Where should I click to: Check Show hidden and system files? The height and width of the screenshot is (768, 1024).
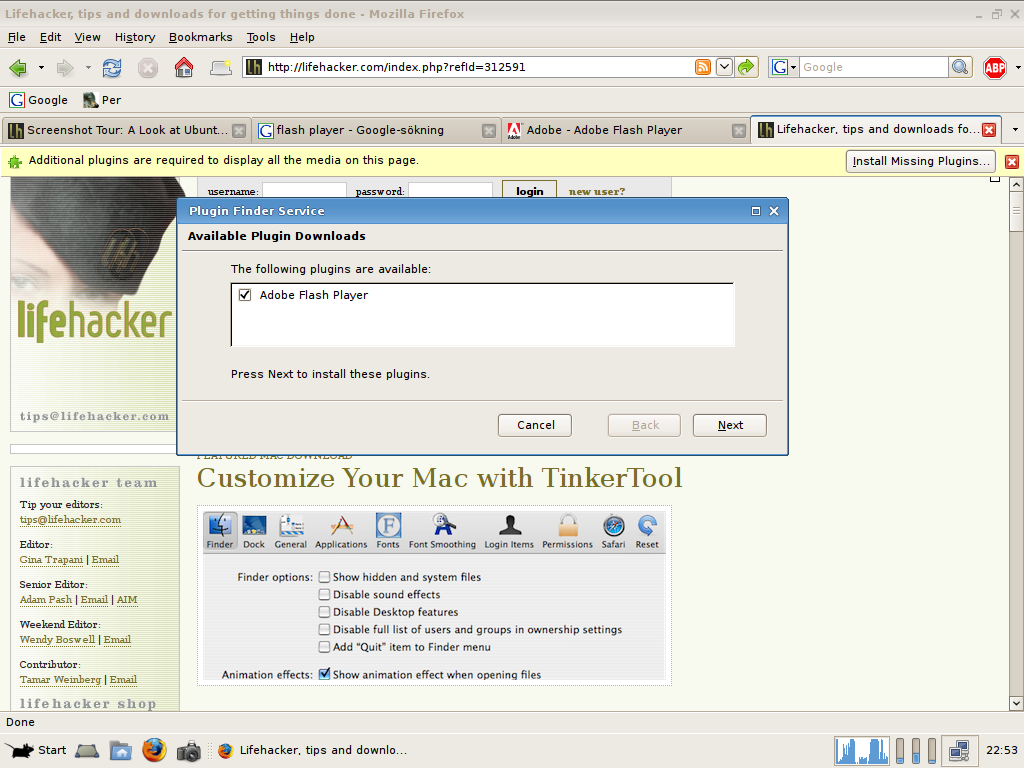[324, 577]
